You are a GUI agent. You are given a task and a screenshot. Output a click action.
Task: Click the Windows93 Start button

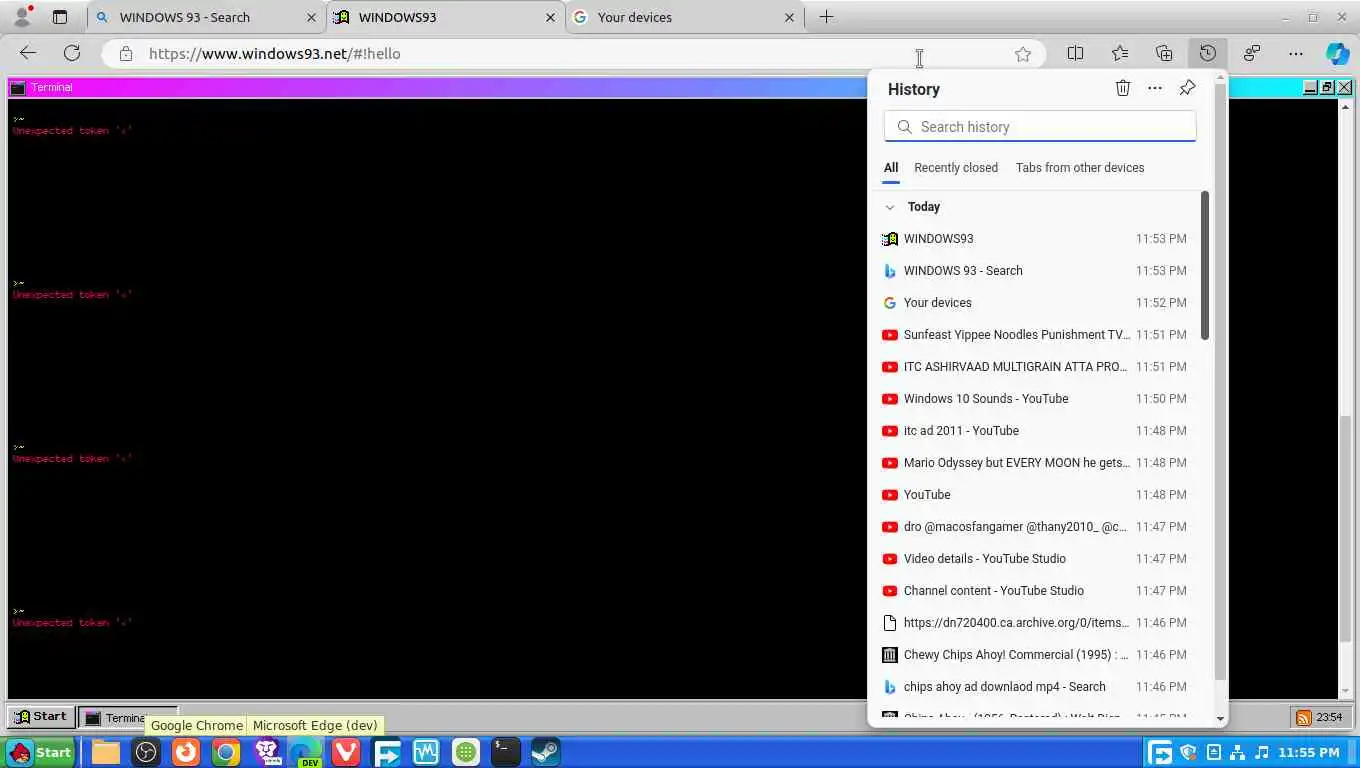coord(40,717)
